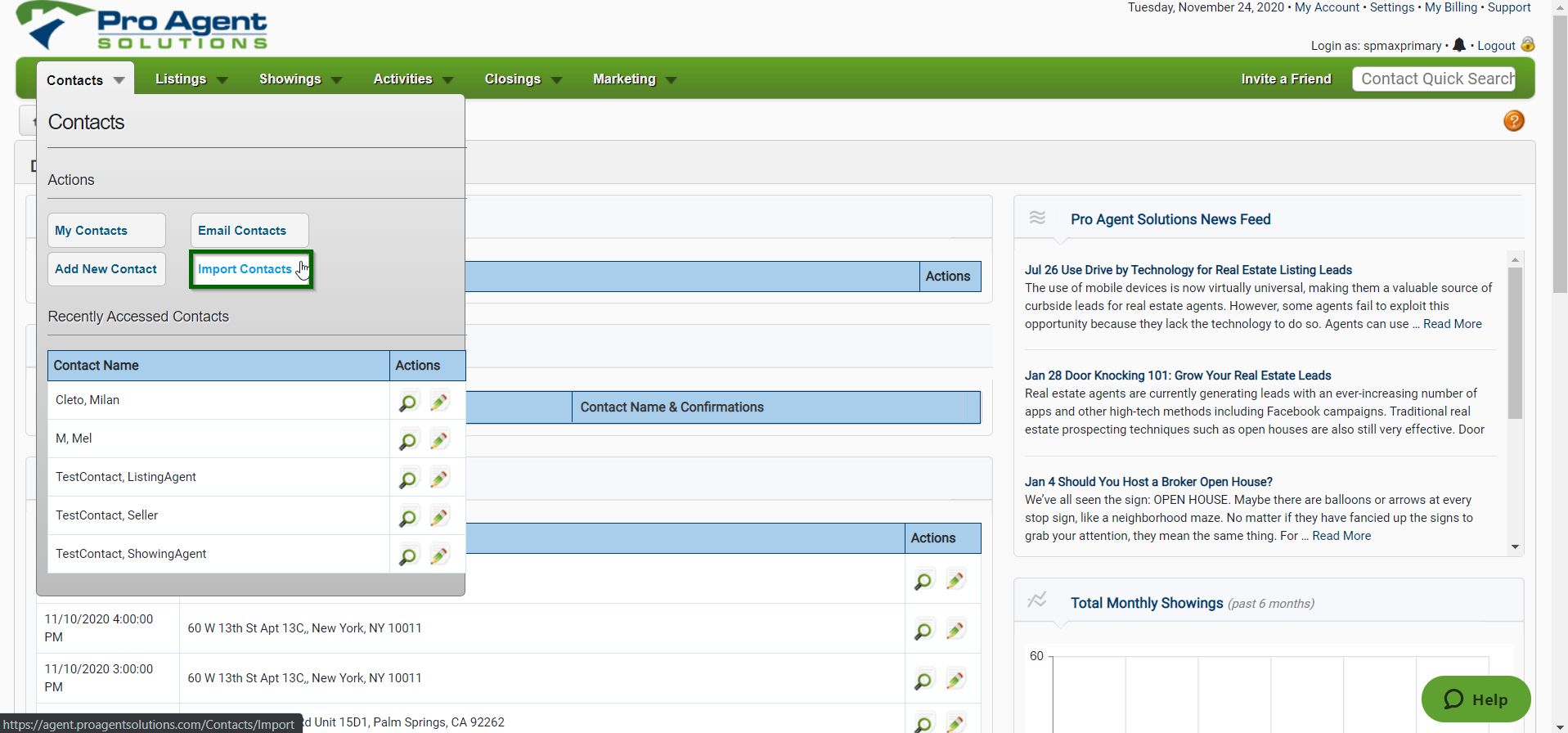
Task: Open Should You Host Broker Open House article
Action: [1148, 482]
